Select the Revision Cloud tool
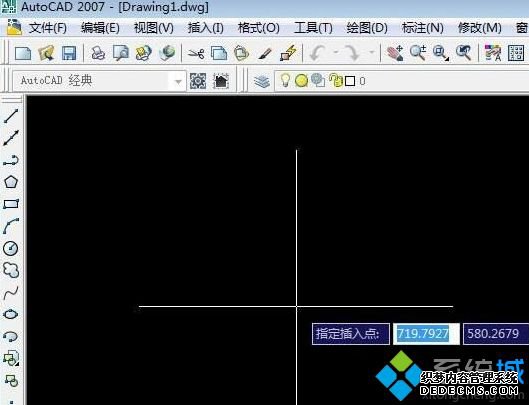529x405 pixels. tap(11, 270)
